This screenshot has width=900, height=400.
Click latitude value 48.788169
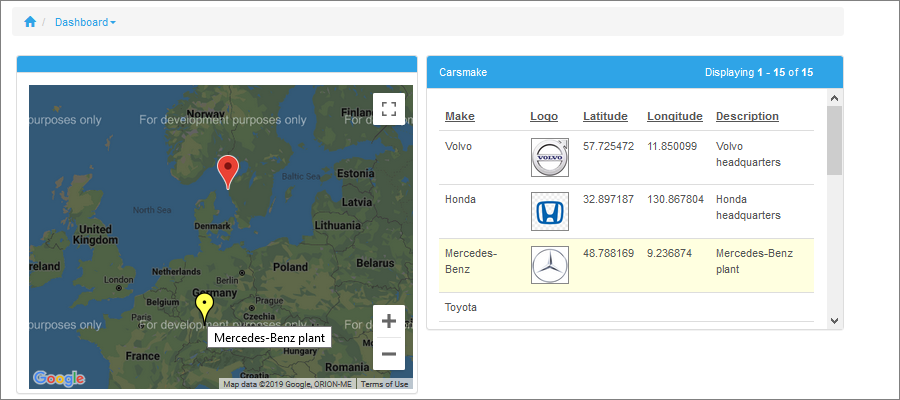point(608,253)
